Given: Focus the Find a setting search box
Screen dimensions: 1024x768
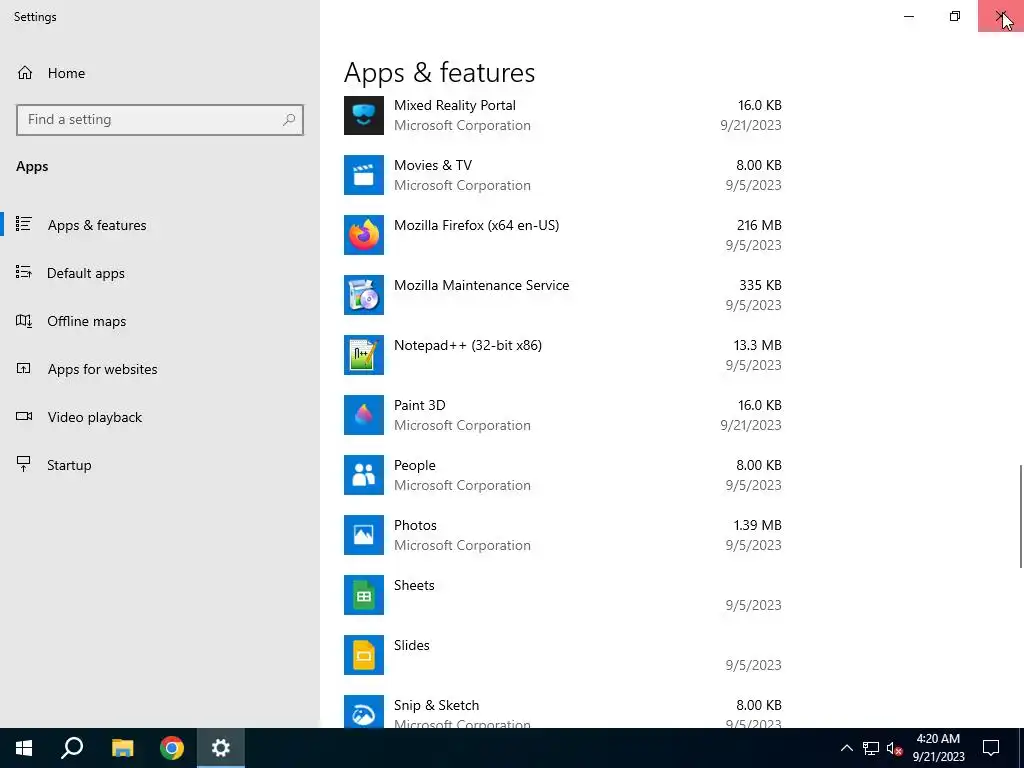Looking at the screenshot, I should coord(160,120).
